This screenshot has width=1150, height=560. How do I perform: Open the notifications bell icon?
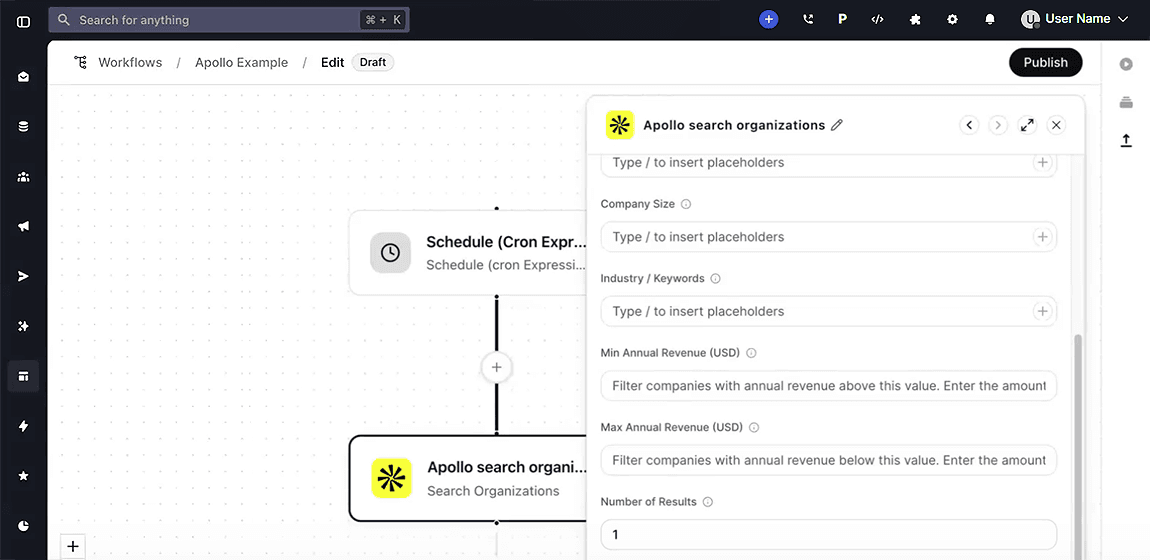coord(990,20)
